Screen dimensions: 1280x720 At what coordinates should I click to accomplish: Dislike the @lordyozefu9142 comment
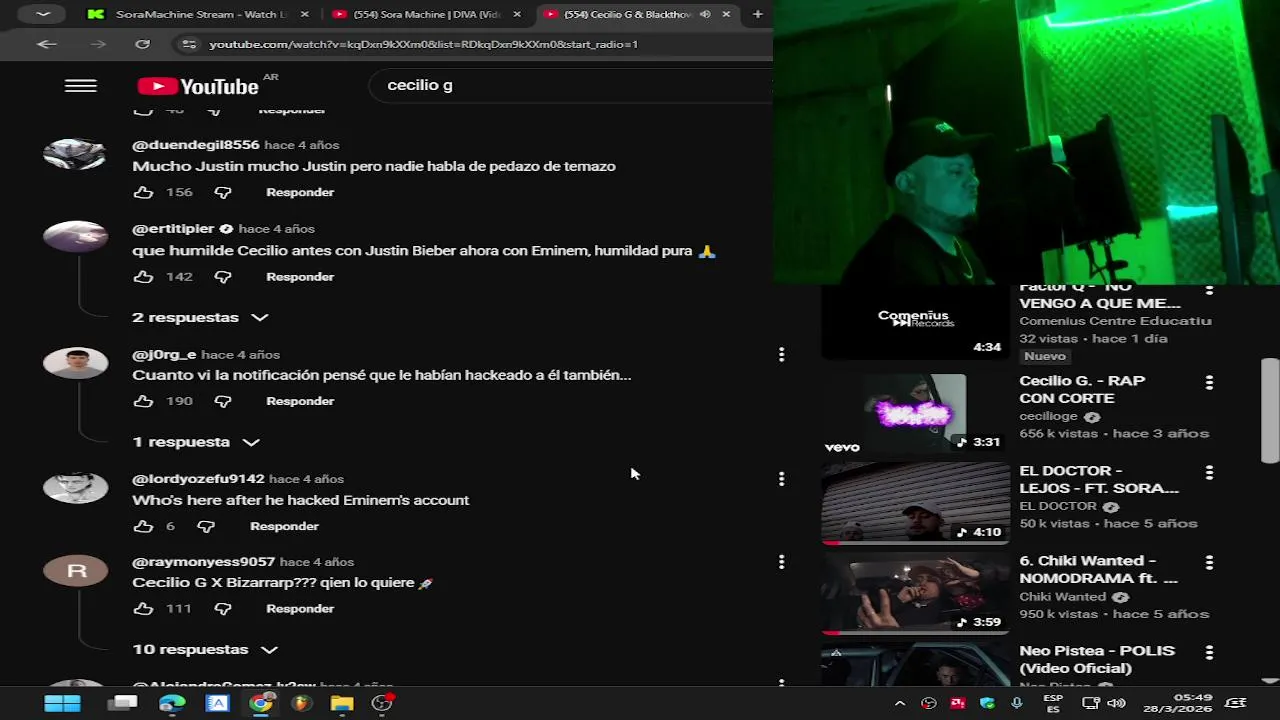click(x=206, y=526)
